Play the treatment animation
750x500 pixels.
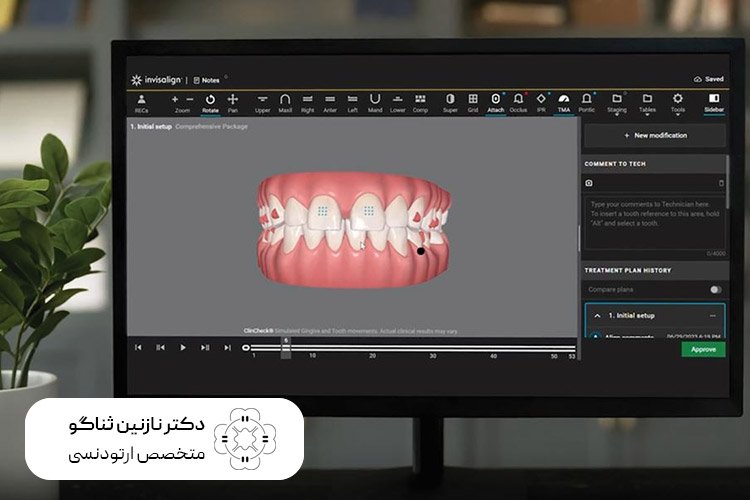click(183, 347)
